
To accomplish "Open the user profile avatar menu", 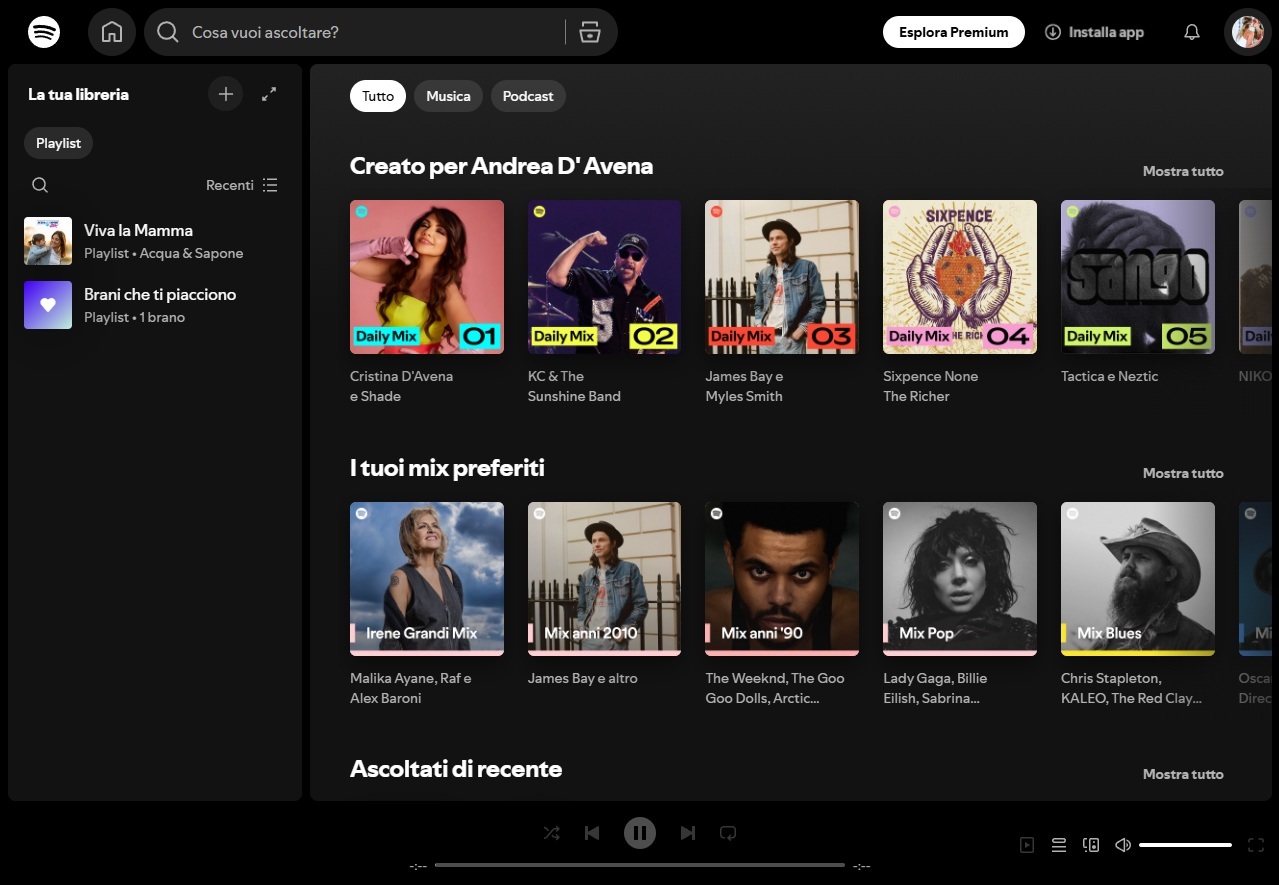I will [x=1247, y=32].
